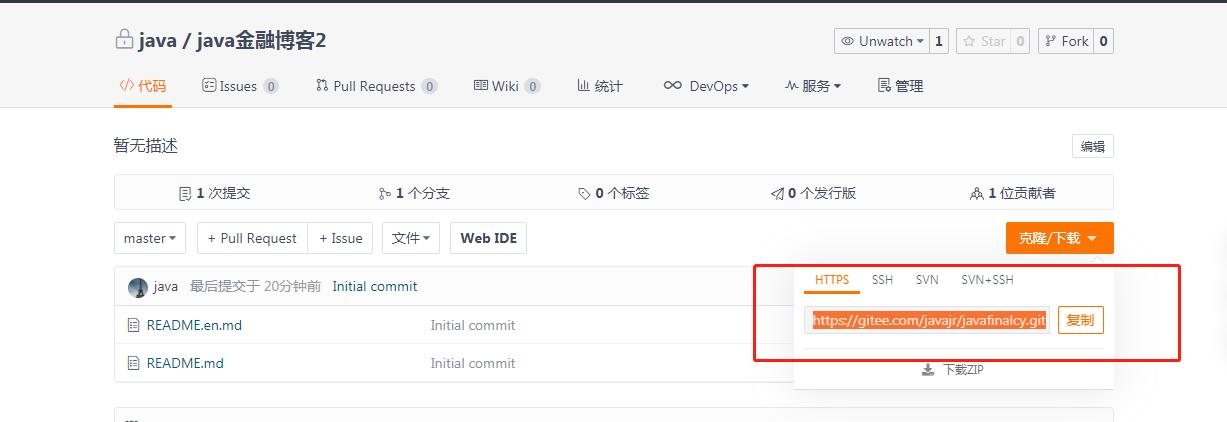Fork the repository
The height and width of the screenshot is (422, 1227).
[x=1066, y=41]
